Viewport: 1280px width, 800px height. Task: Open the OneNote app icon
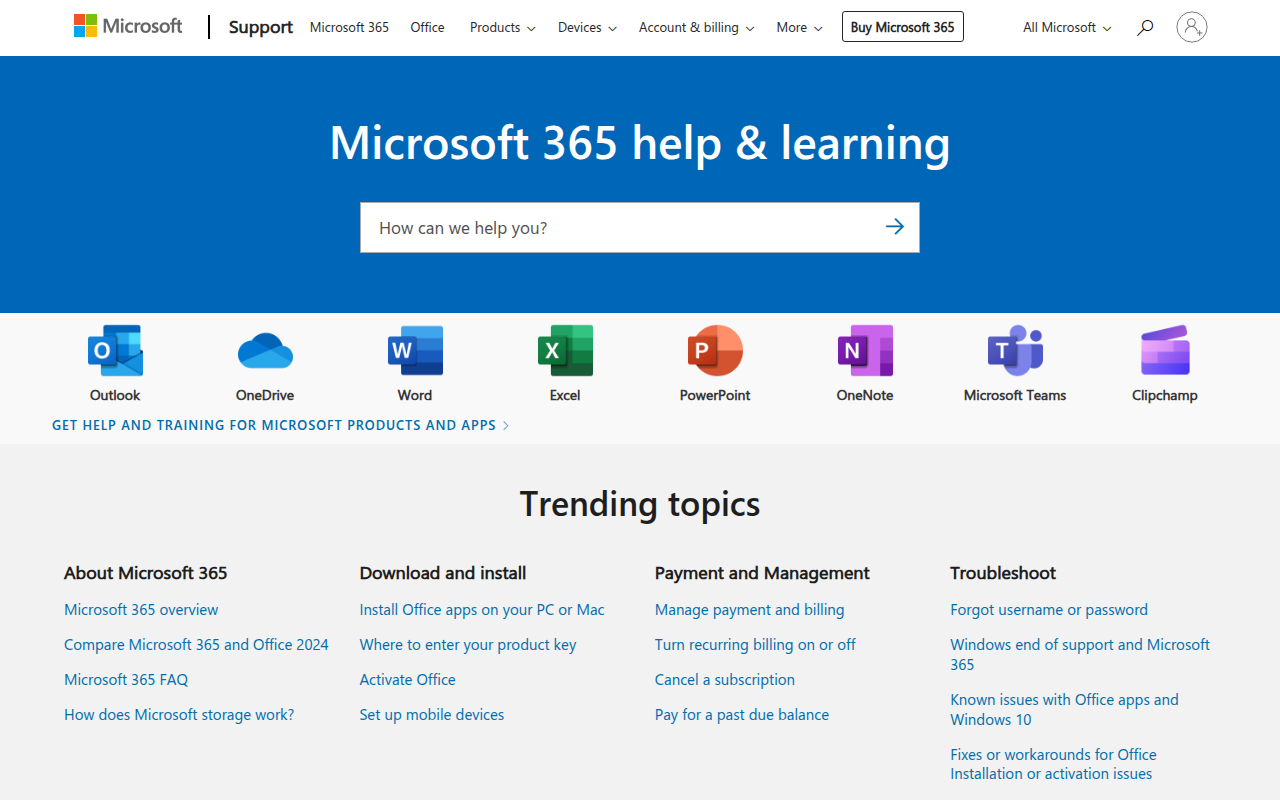pyautogui.click(x=865, y=350)
